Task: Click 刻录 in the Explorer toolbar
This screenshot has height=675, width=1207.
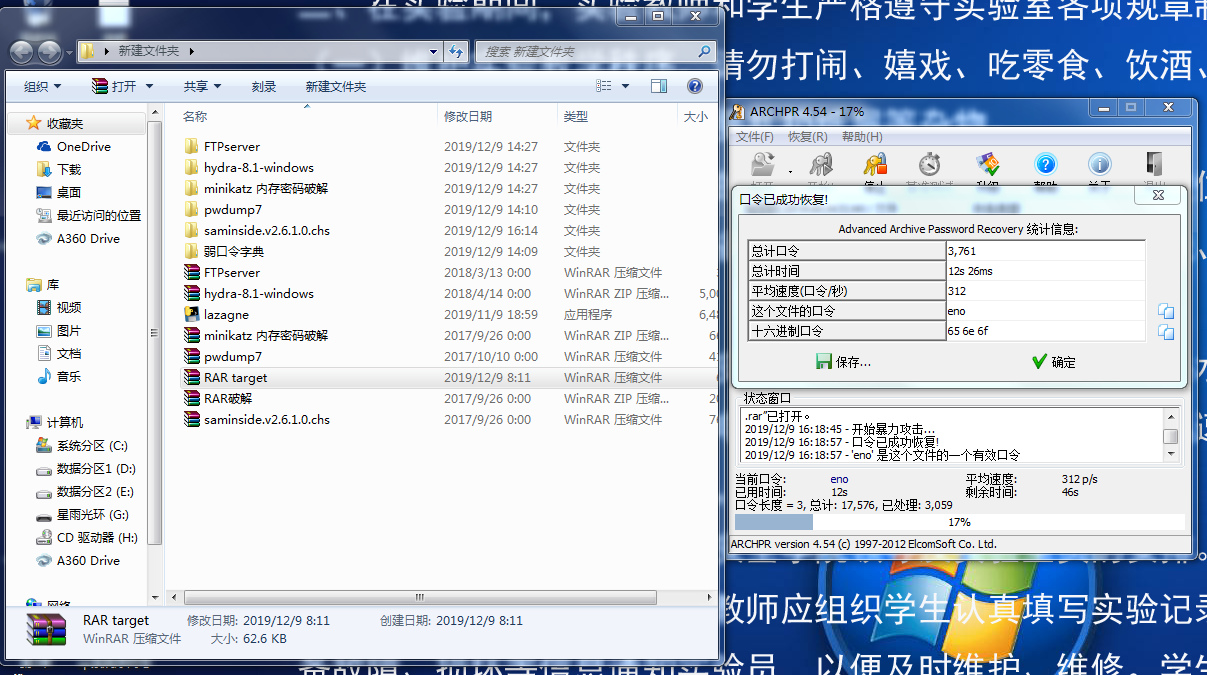Action: [264, 86]
